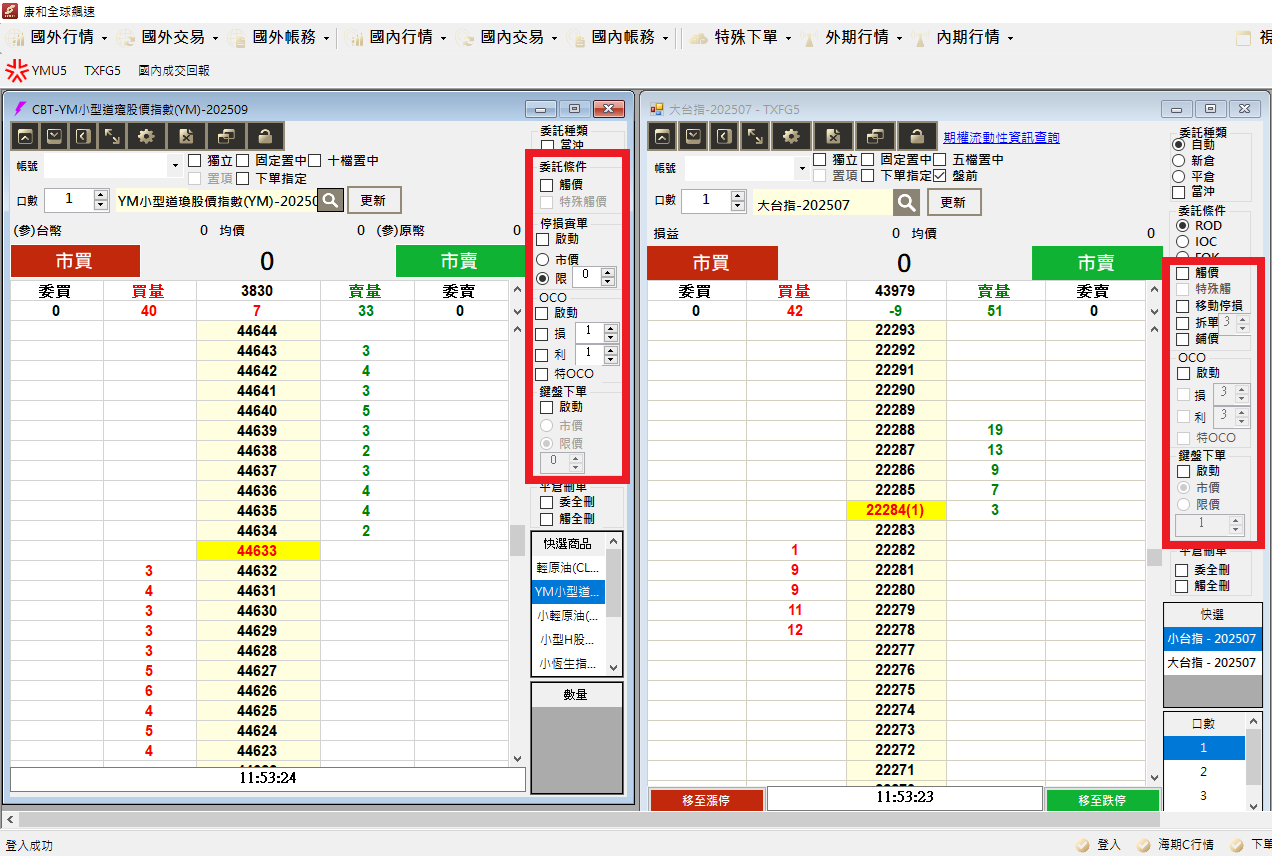Image resolution: width=1272 pixels, height=856 pixels.
Task: Increase 口數 with the stepper in YM window
Action: tap(100, 195)
